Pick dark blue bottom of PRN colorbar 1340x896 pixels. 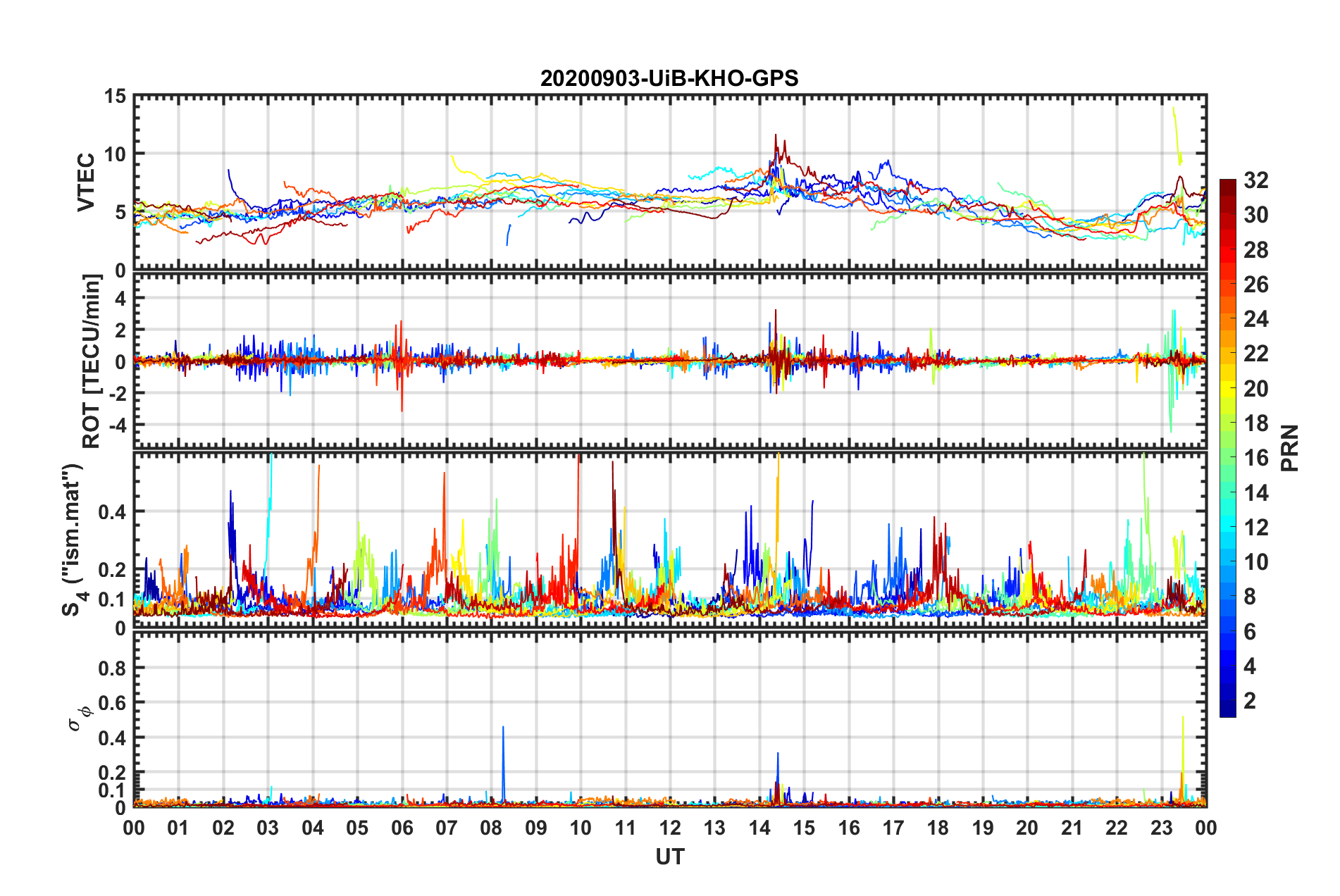(1228, 710)
